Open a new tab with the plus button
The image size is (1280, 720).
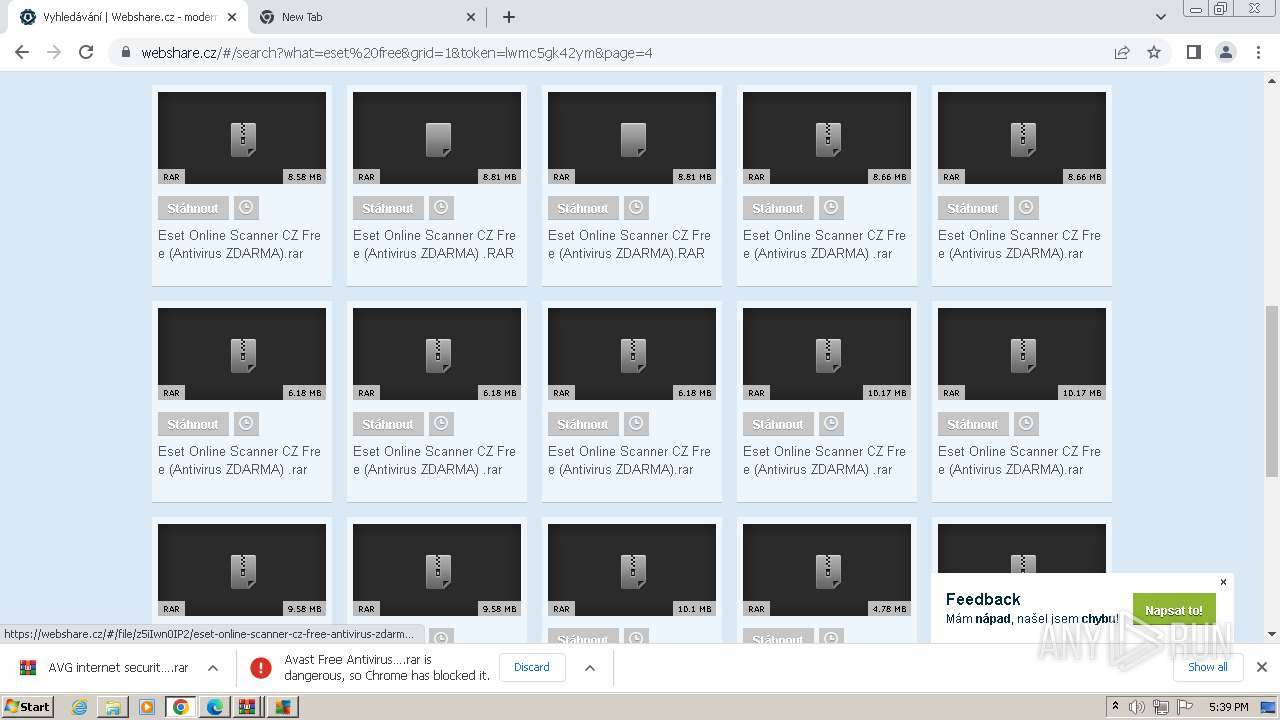coord(508,17)
